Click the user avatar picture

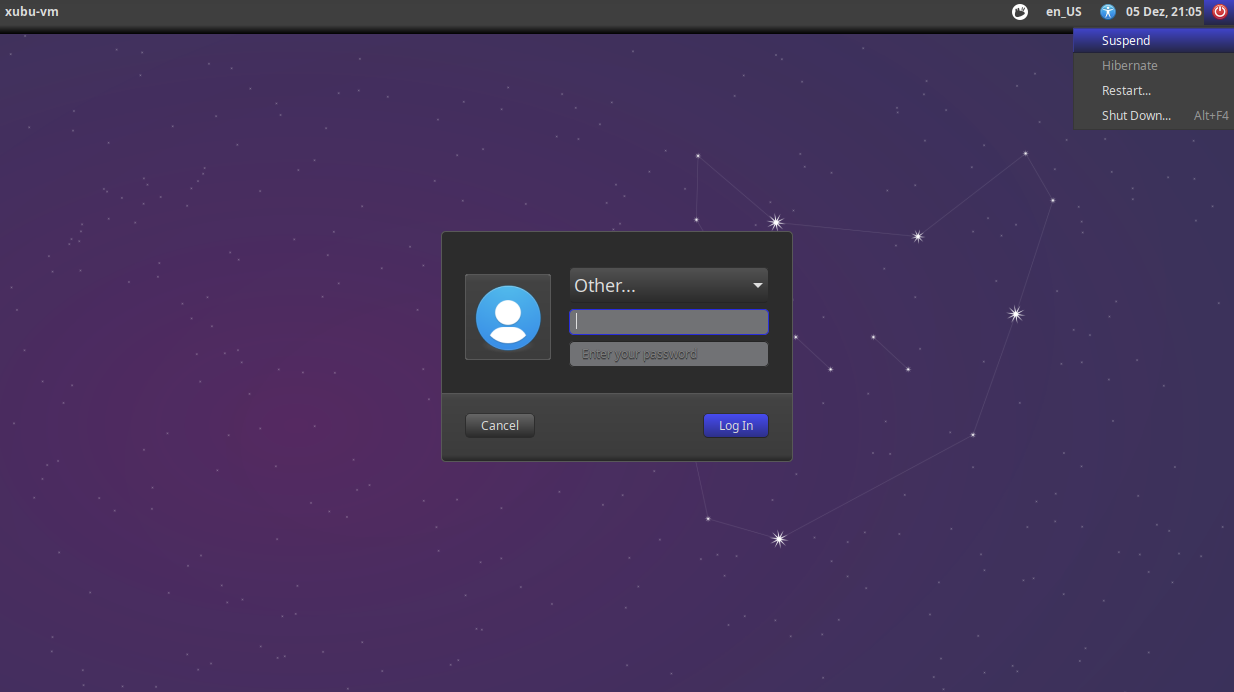pos(508,317)
